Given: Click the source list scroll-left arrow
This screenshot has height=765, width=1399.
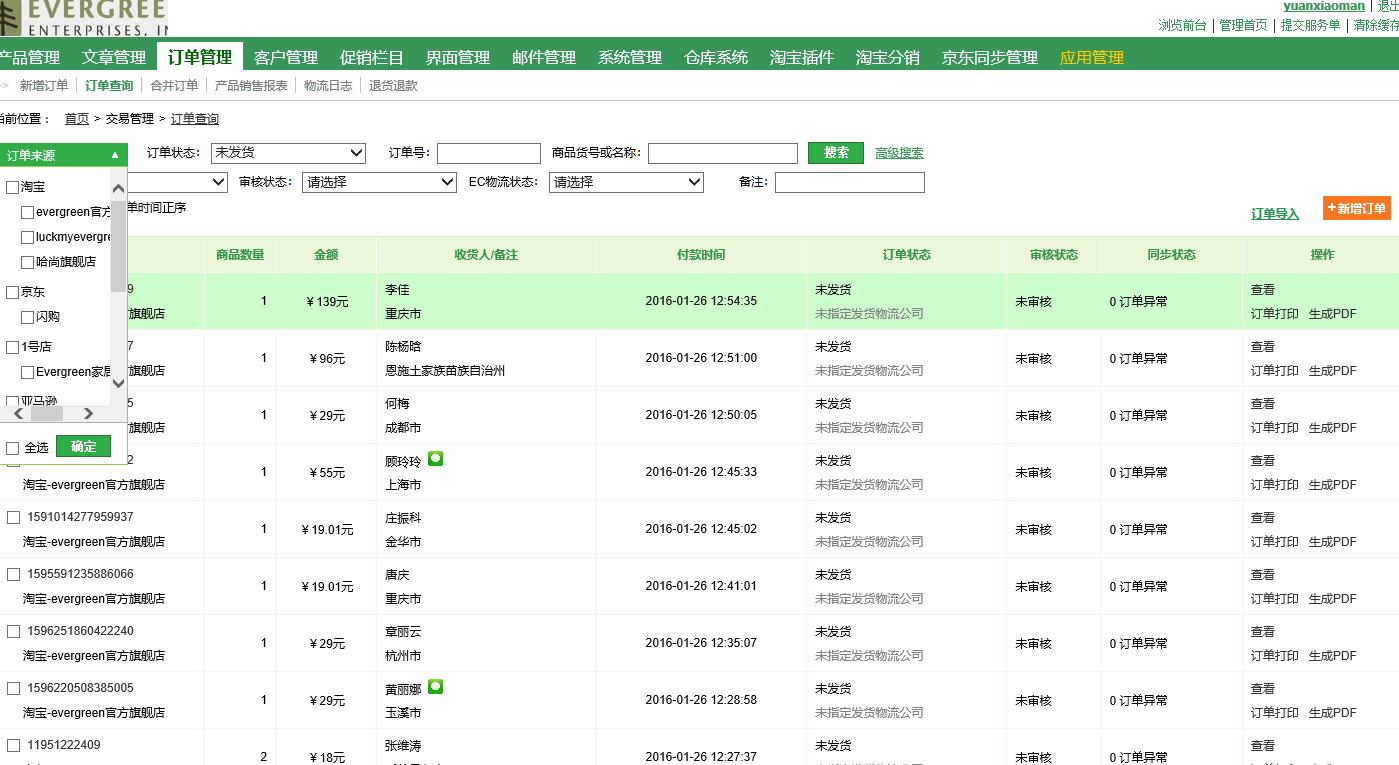Looking at the screenshot, I should [18, 413].
